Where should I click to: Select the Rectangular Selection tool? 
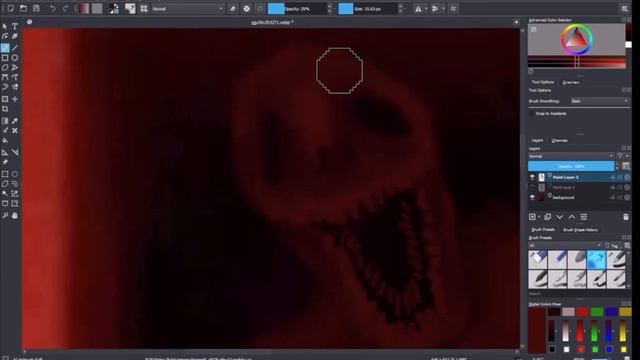pyautogui.click(x=5, y=174)
